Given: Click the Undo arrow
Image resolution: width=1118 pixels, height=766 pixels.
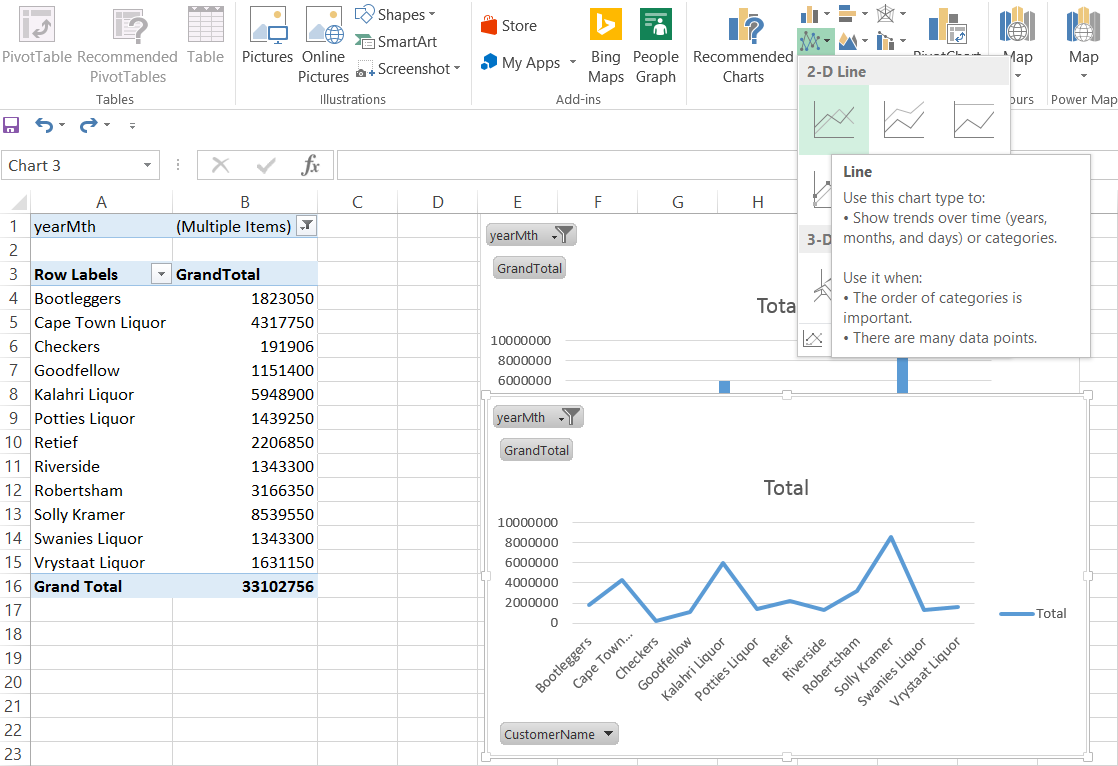Looking at the screenshot, I should tap(43, 125).
